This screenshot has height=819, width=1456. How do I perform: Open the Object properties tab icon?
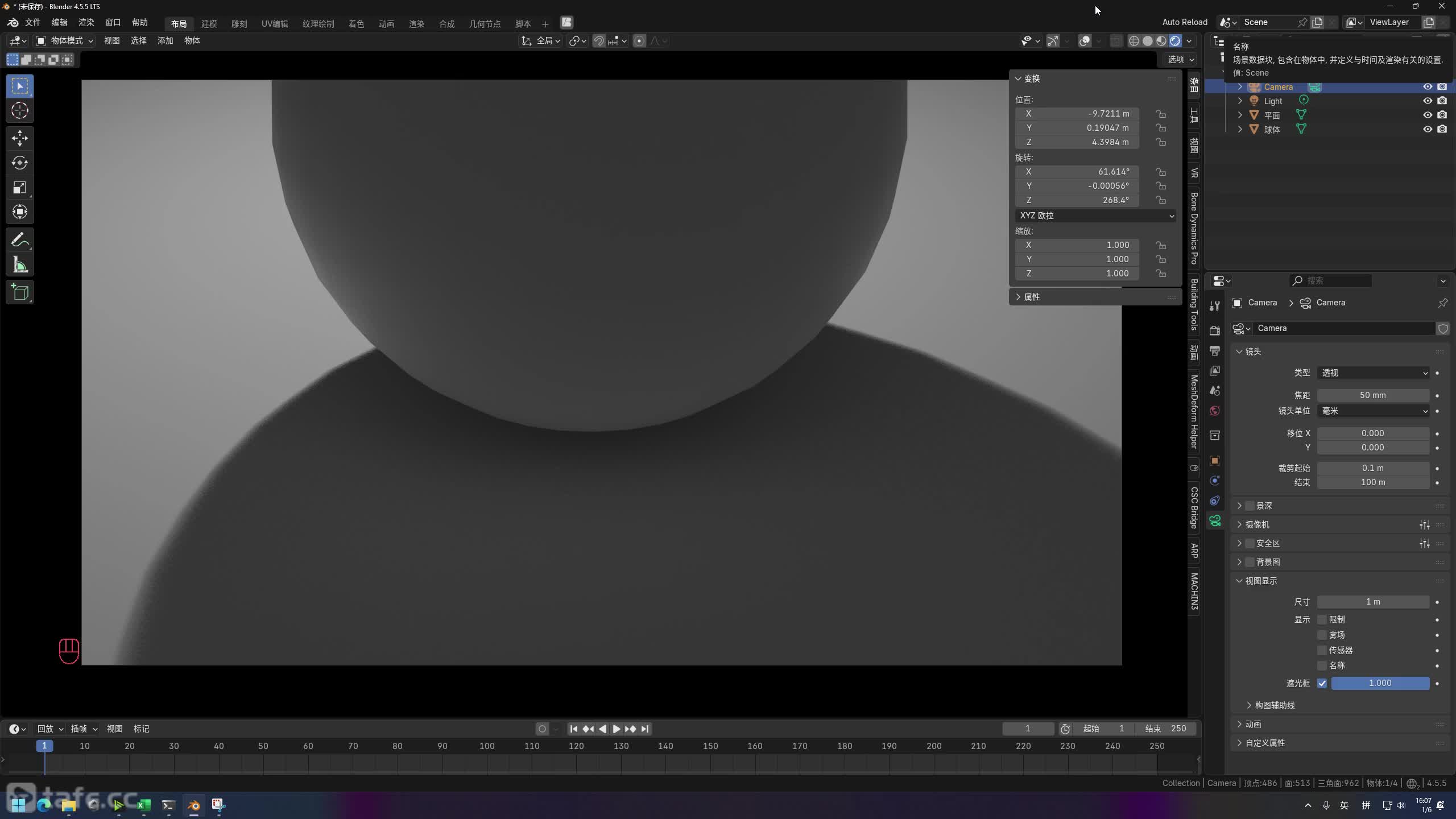click(x=1215, y=460)
